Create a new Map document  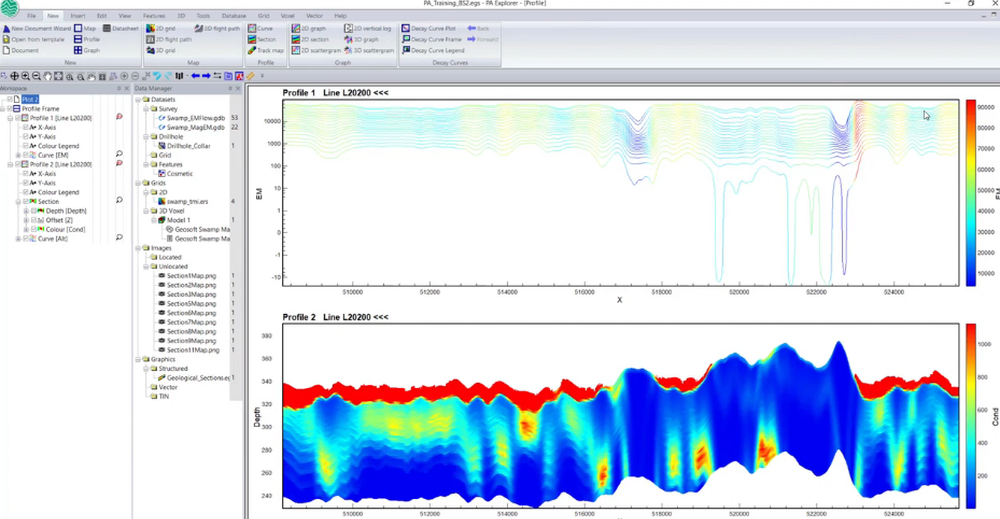click(85, 29)
